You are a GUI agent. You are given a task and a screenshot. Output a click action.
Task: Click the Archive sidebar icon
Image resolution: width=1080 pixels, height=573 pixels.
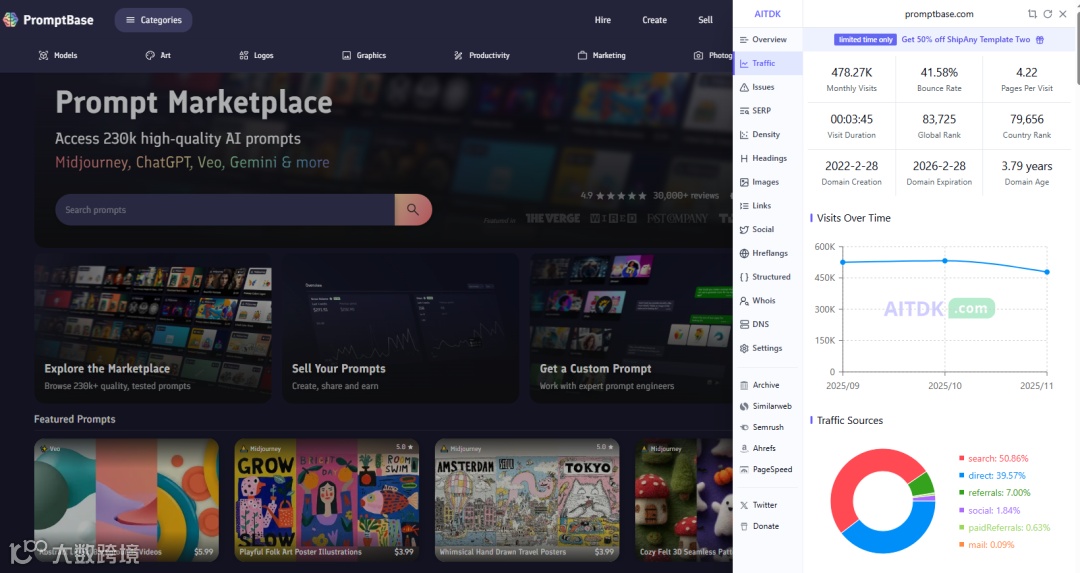744,386
